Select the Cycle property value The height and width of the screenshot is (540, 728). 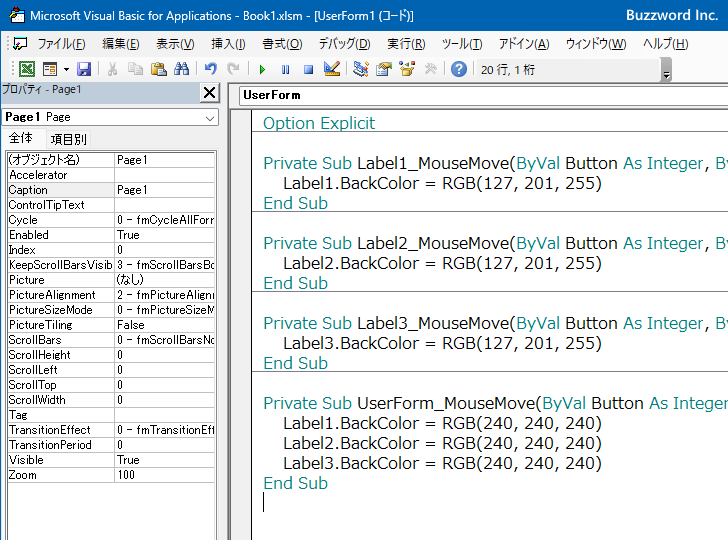[164, 220]
